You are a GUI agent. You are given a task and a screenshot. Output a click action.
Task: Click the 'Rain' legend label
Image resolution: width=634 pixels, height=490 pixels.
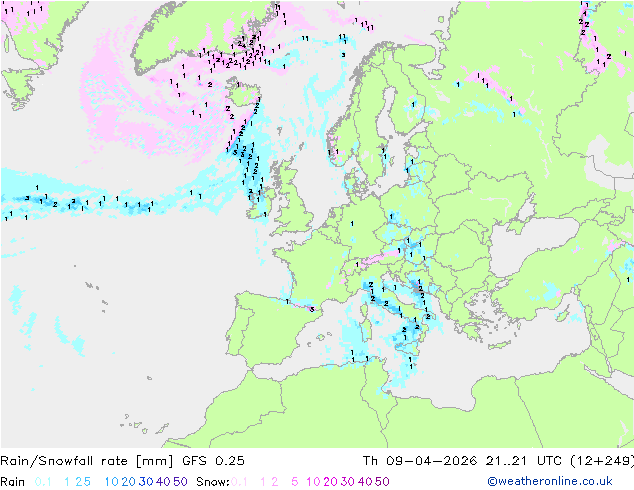coord(13,482)
